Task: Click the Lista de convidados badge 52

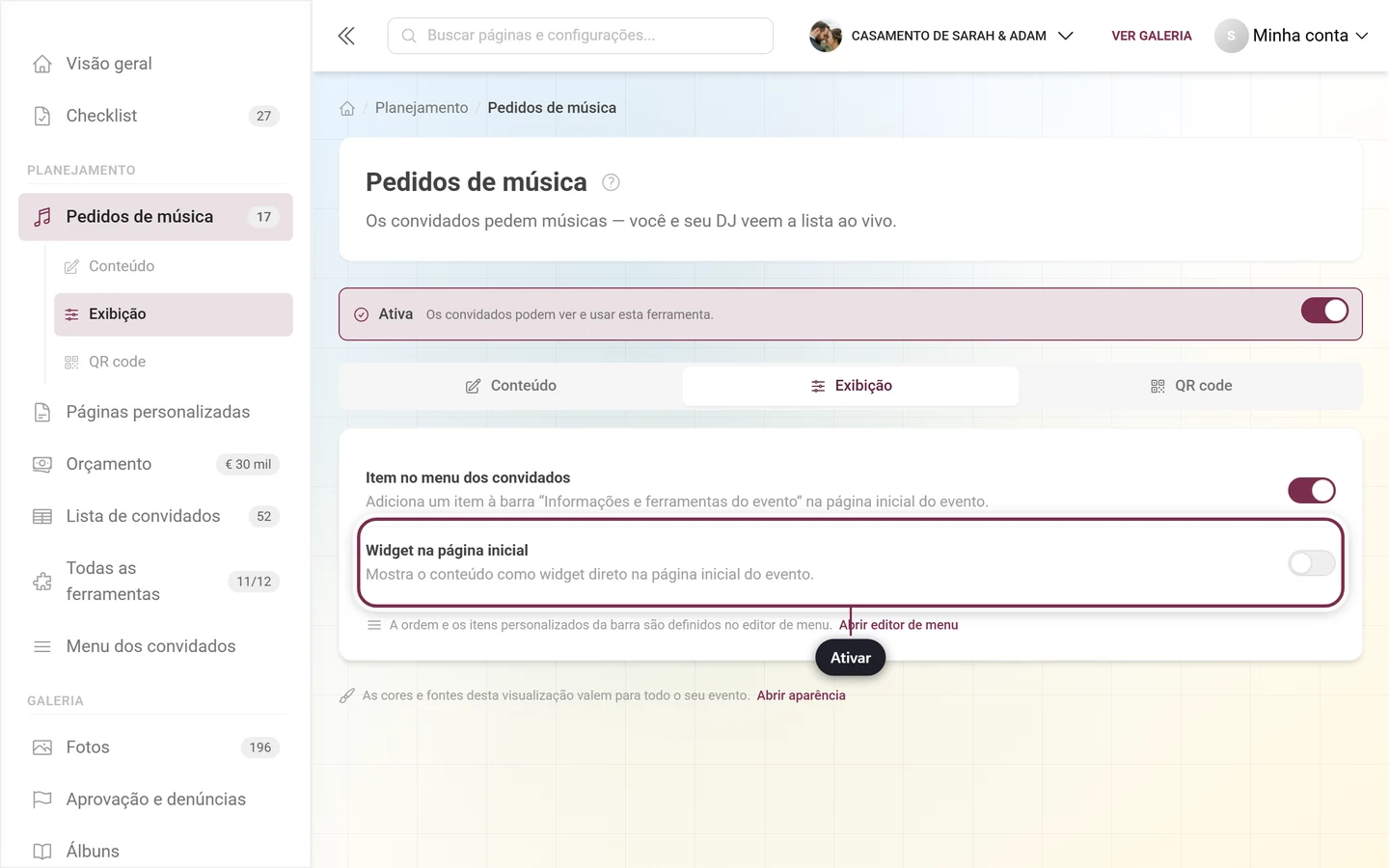Action: pos(264,516)
